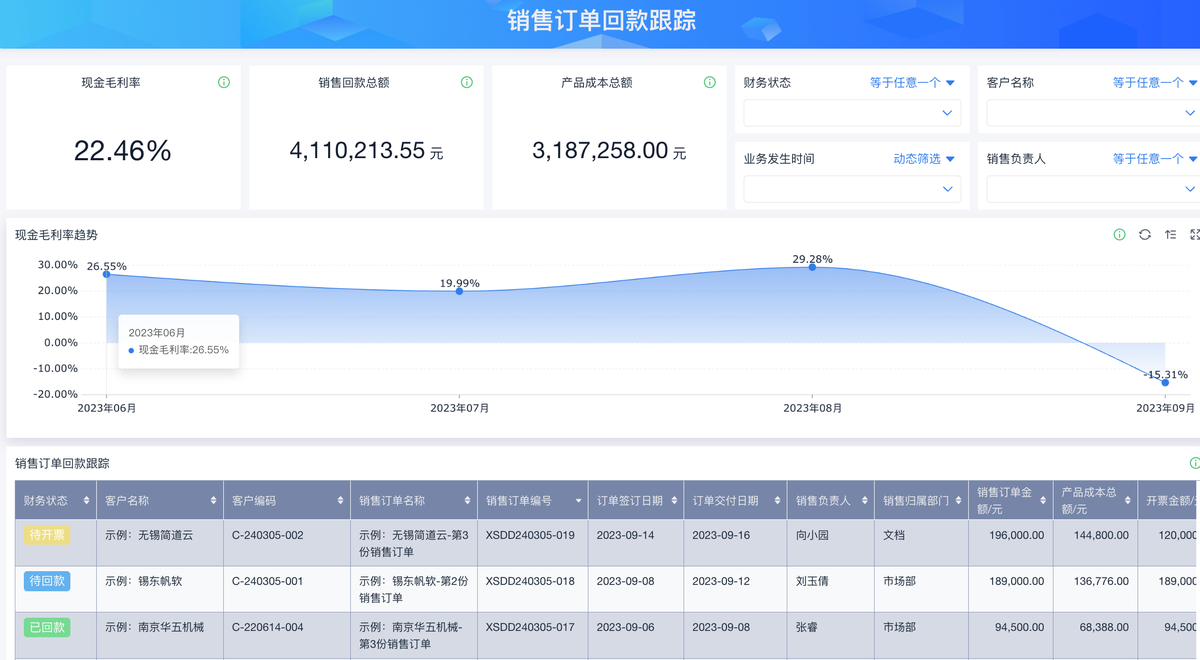Open 销售订单编号 column filter arrow

tap(578, 500)
